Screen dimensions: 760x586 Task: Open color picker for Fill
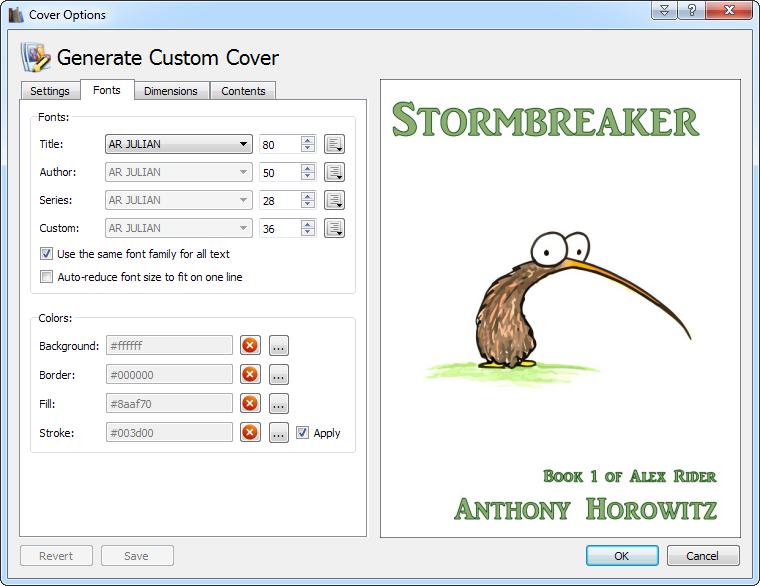[279, 404]
